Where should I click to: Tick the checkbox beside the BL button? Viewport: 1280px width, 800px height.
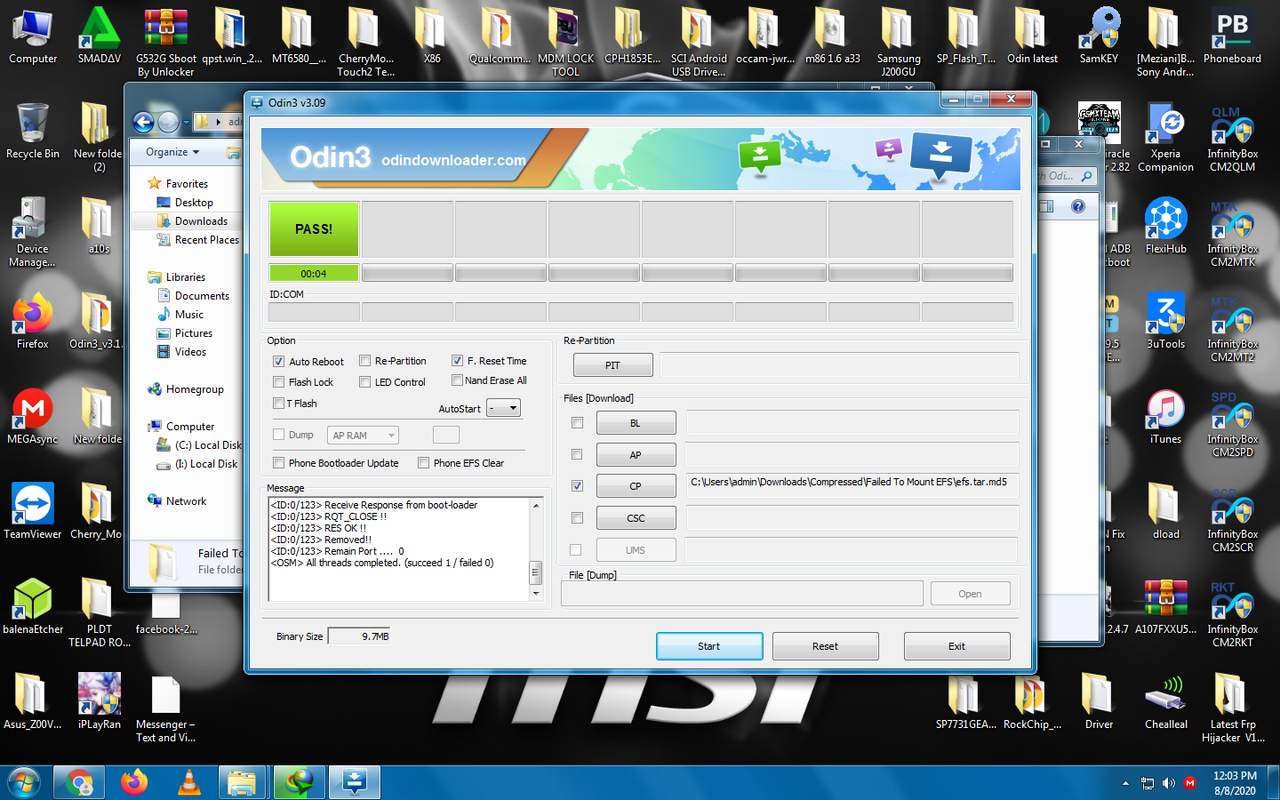tap(577, 423)
